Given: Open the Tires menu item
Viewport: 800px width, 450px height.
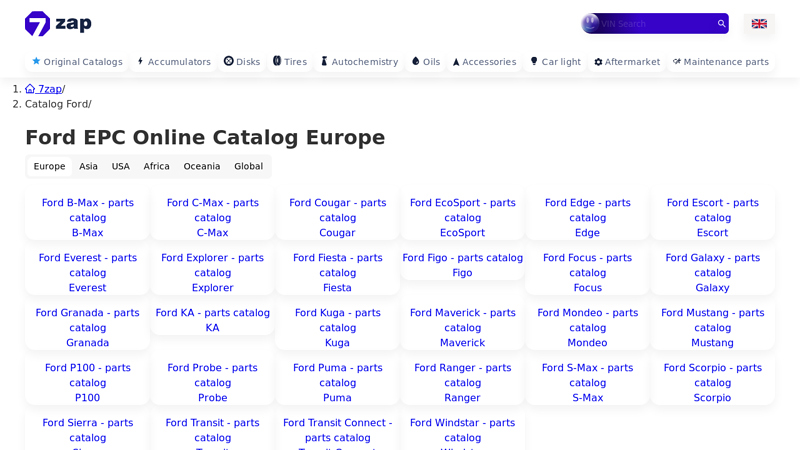Looking at the screenshot, I should pyautogui.click(x=290, y=62).
